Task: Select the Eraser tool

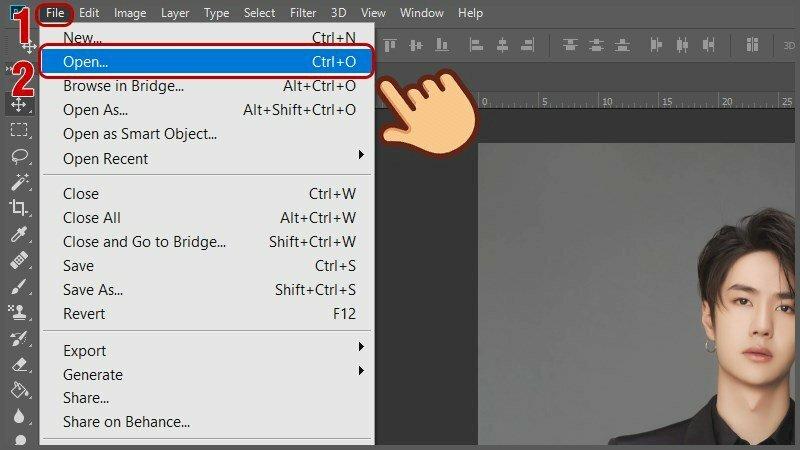Action: [x=19, y=364]
